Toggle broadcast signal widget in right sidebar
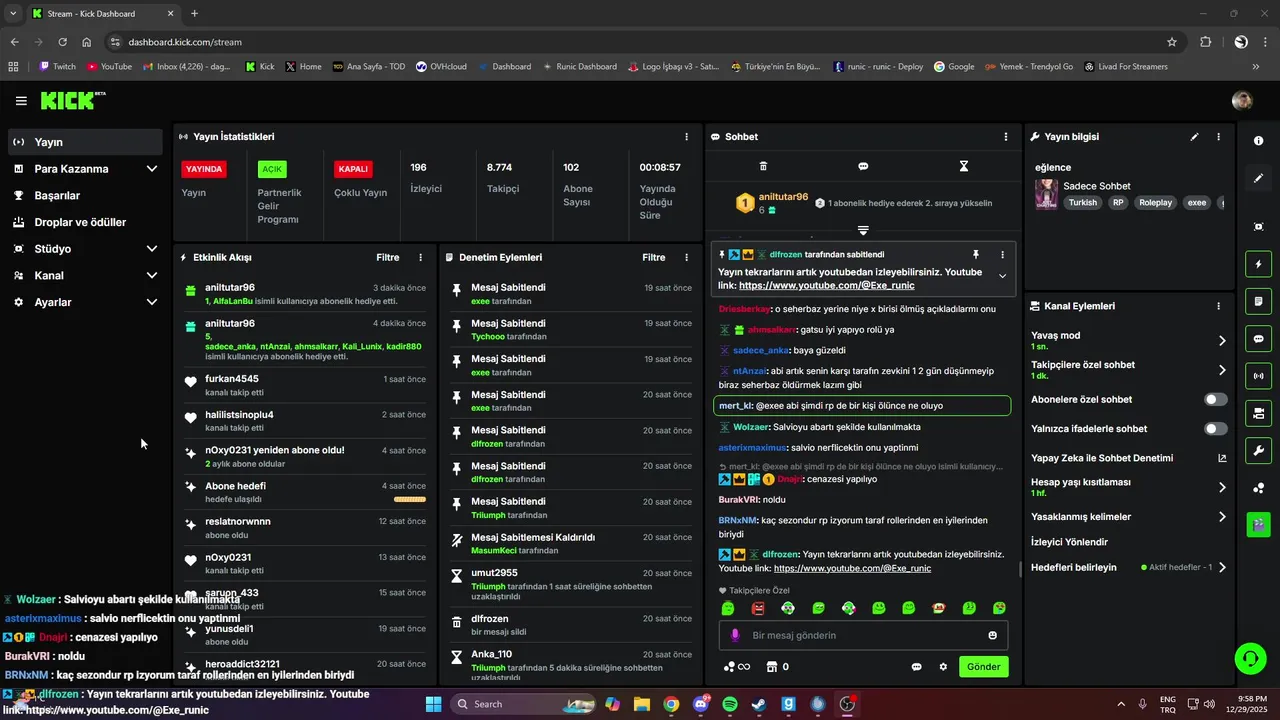This screenshot has height=720, width=1280. pyautogui.click(x=1258, y=376)
